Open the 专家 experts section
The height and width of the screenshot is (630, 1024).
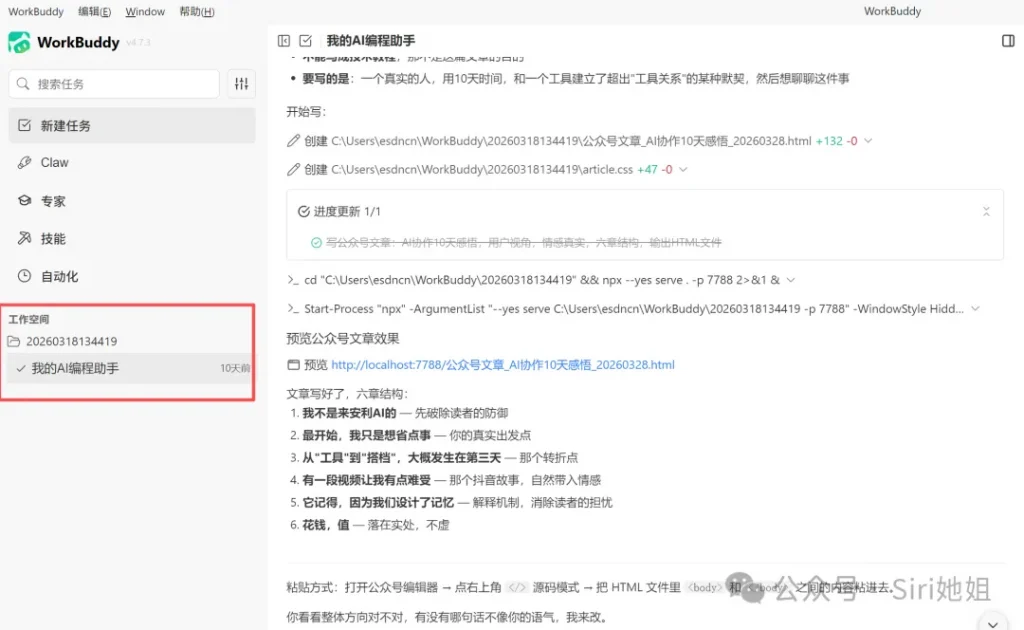52,201
